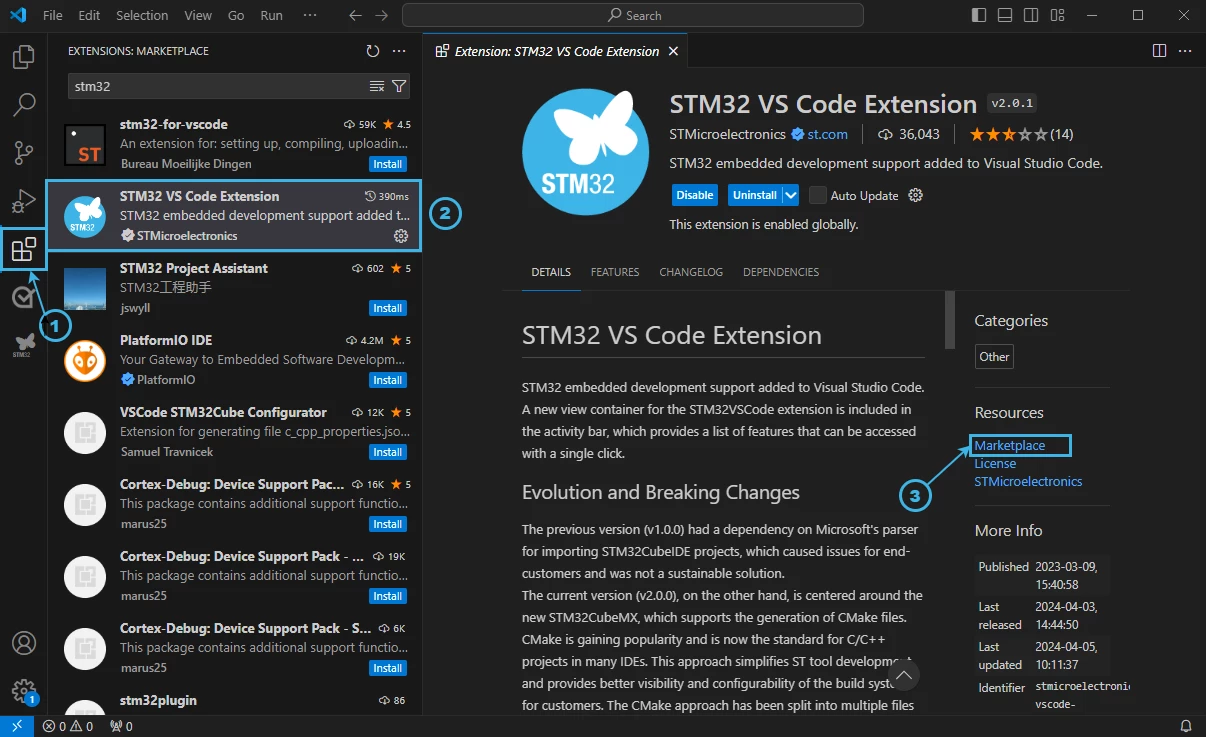Viewport: 1207px width, 737px height.
Task: Open the st.com publisher link
Action: [x=828, y=134]
